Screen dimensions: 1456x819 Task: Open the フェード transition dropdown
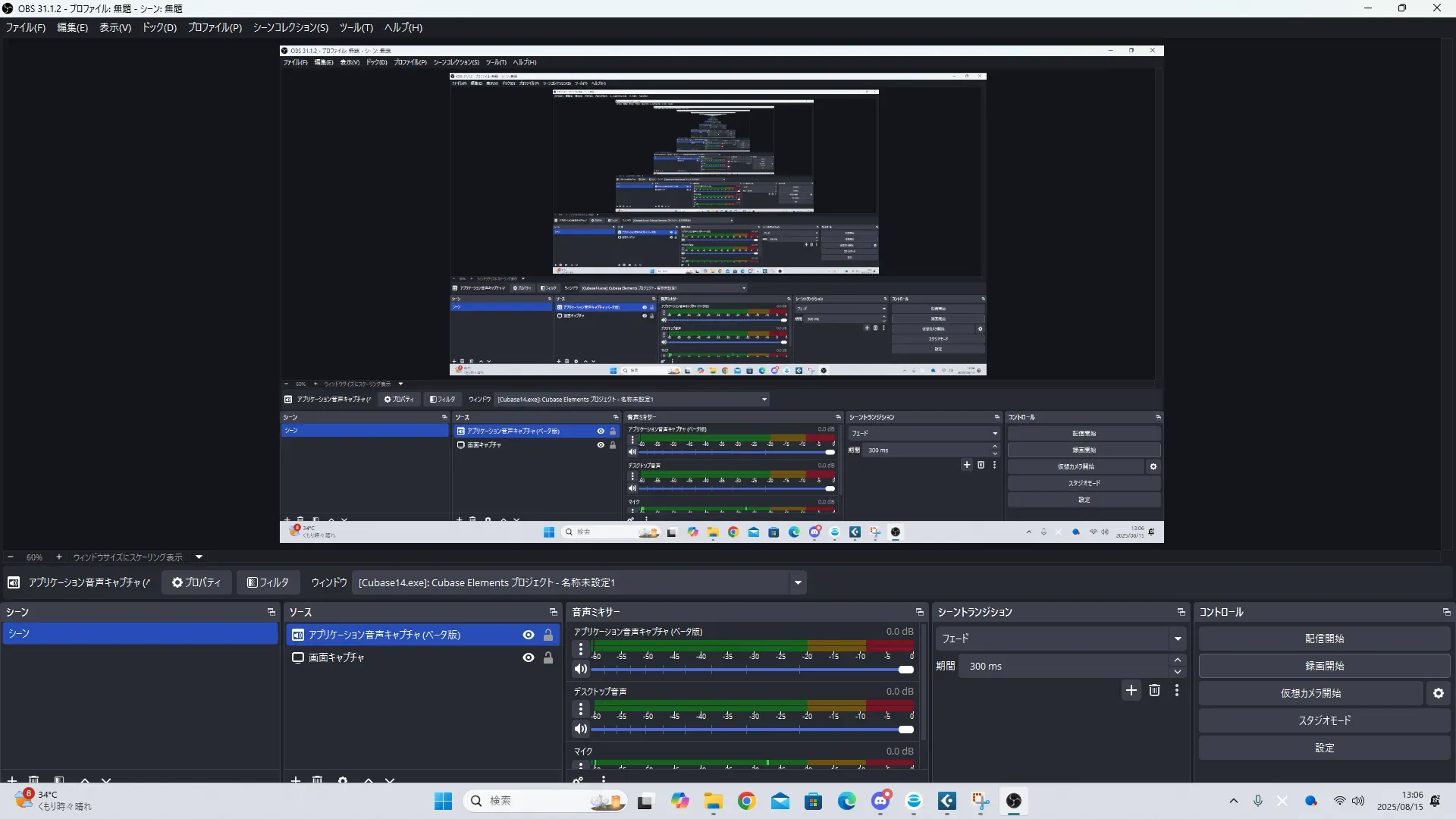1178,639
